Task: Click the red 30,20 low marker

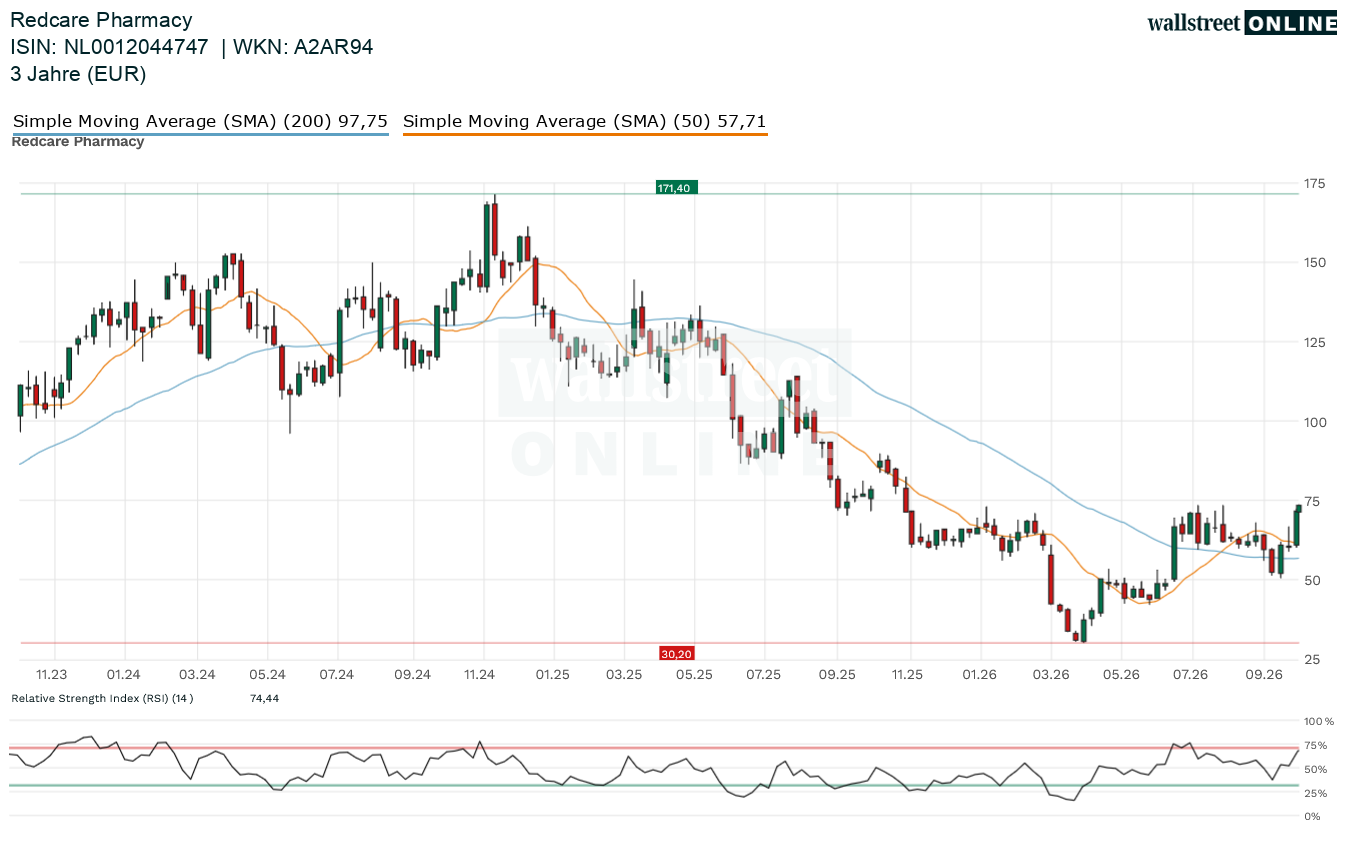Action: click(x=676, y=653)
